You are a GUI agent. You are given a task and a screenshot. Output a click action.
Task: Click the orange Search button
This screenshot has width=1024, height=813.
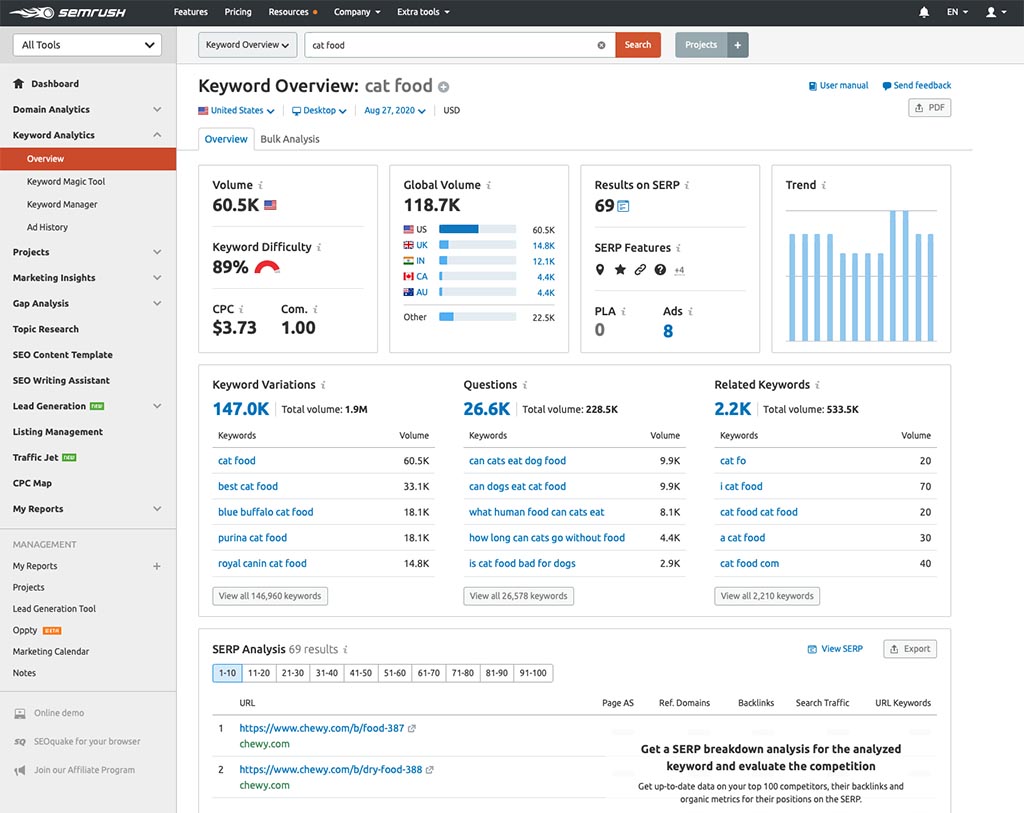pos(638,45)
